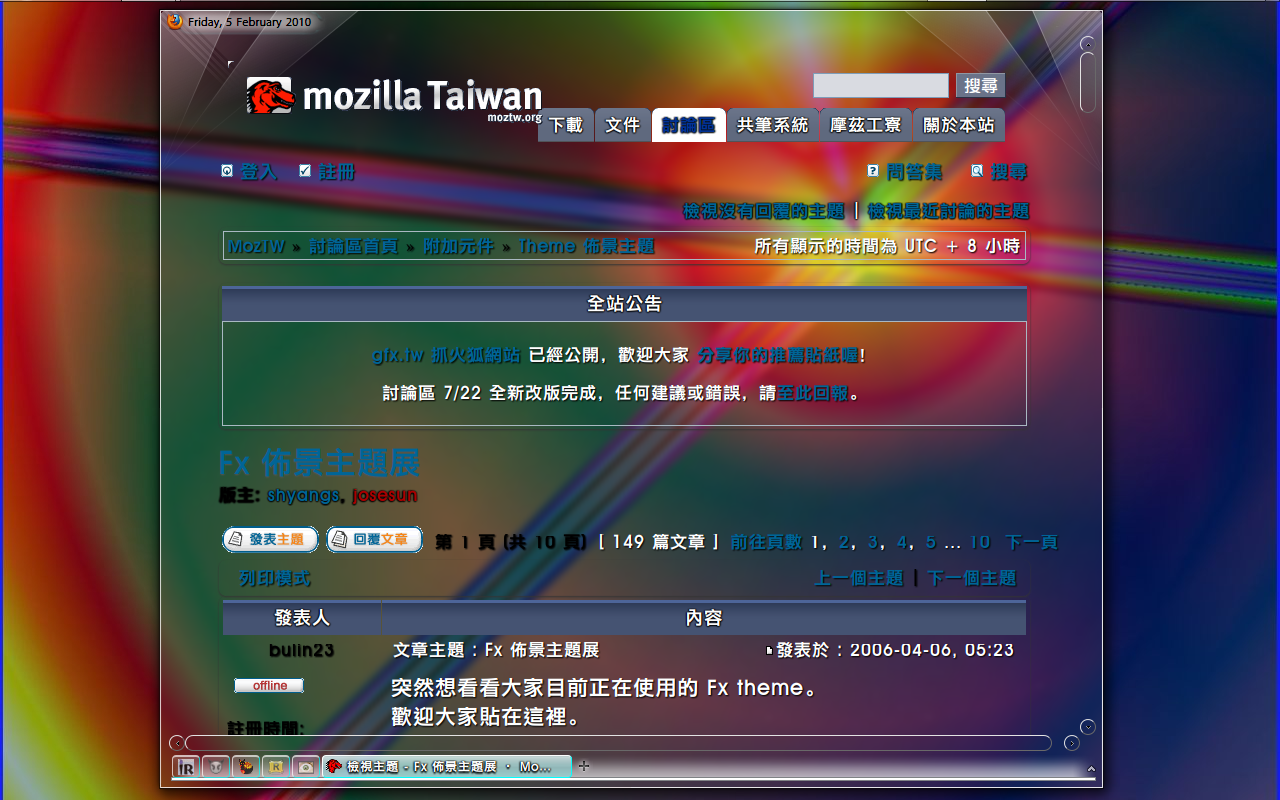This screenshot has height=800, width=1280.
Task: Open the gfx.tw 抓火狐網站 announcement link
Action: pyautogui.click(x=446, y=355)
